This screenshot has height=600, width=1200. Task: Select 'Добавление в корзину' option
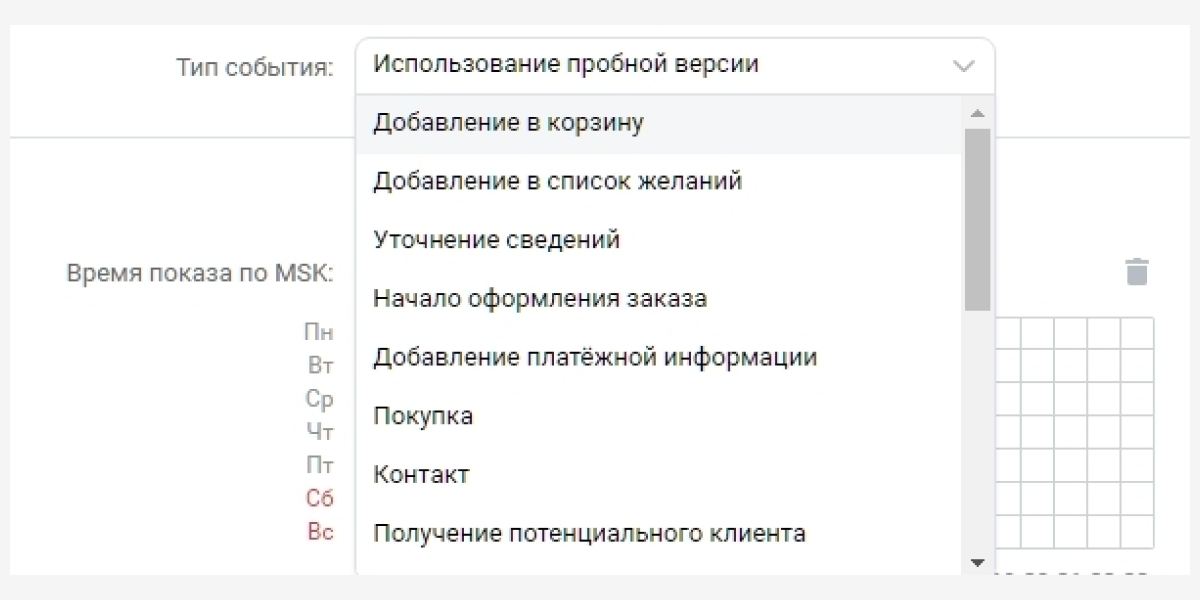click(508, 123)
